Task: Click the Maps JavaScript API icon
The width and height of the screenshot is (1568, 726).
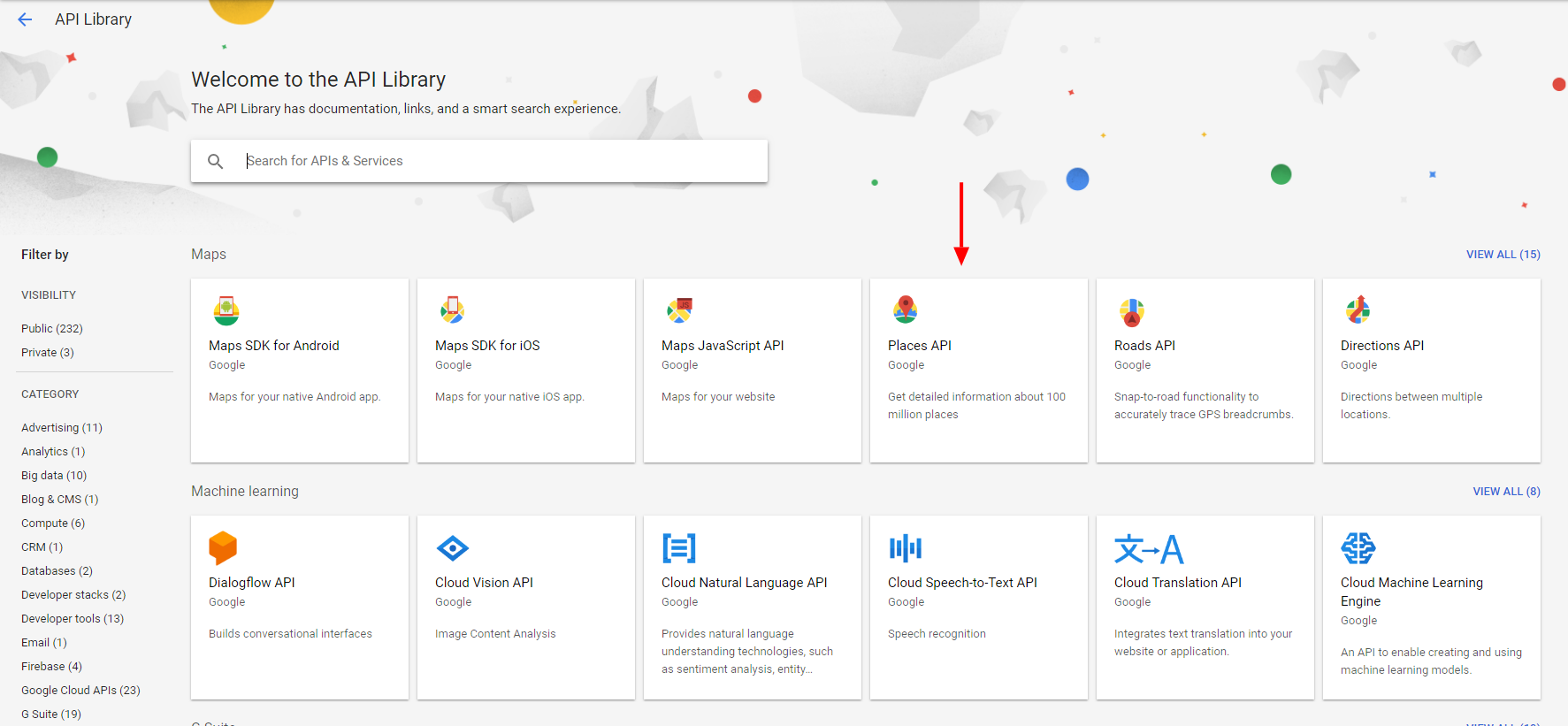Action: point(679,310)
